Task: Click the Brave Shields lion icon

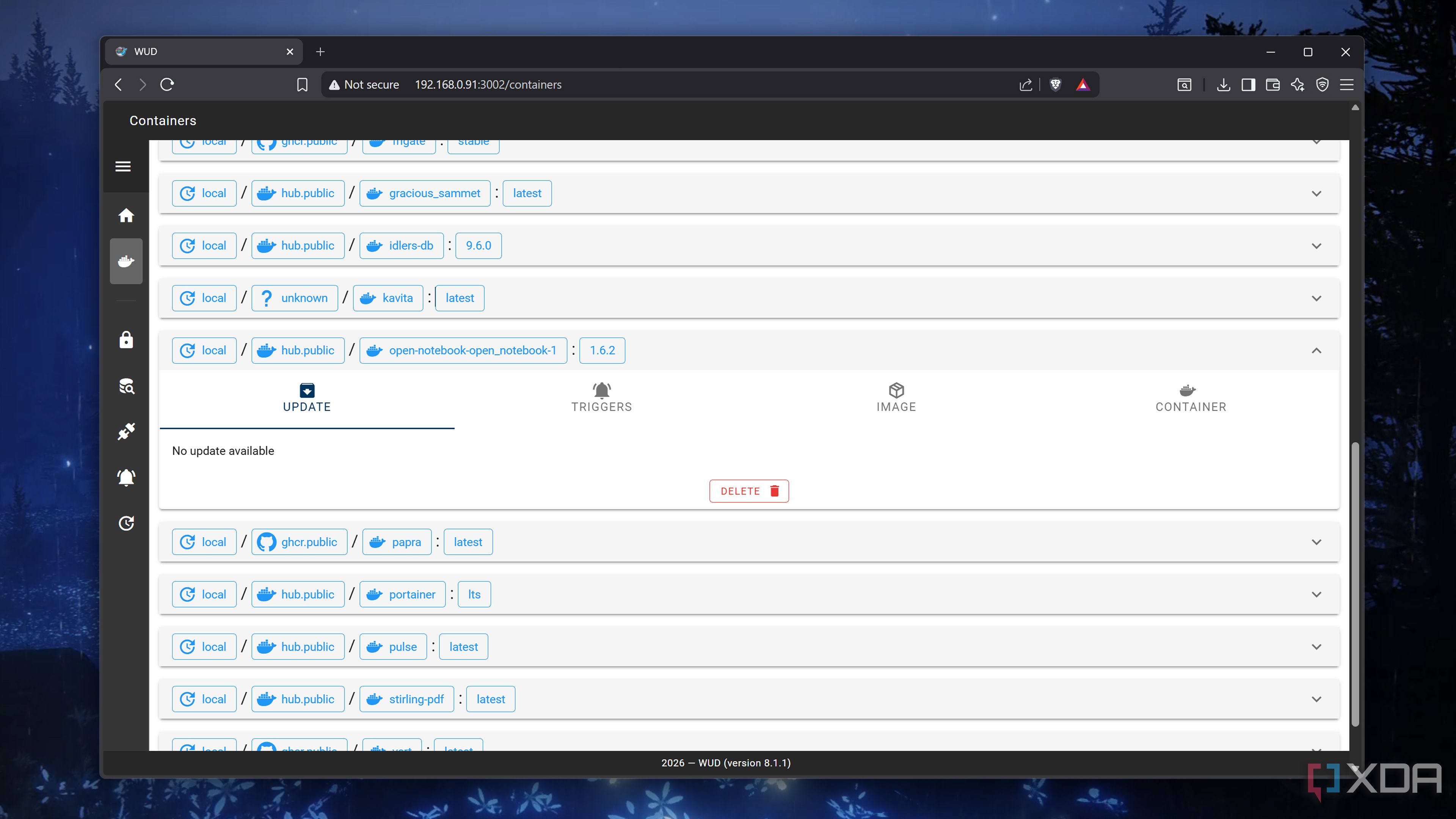Action: pyautogui.click(x=1055, y=85)
